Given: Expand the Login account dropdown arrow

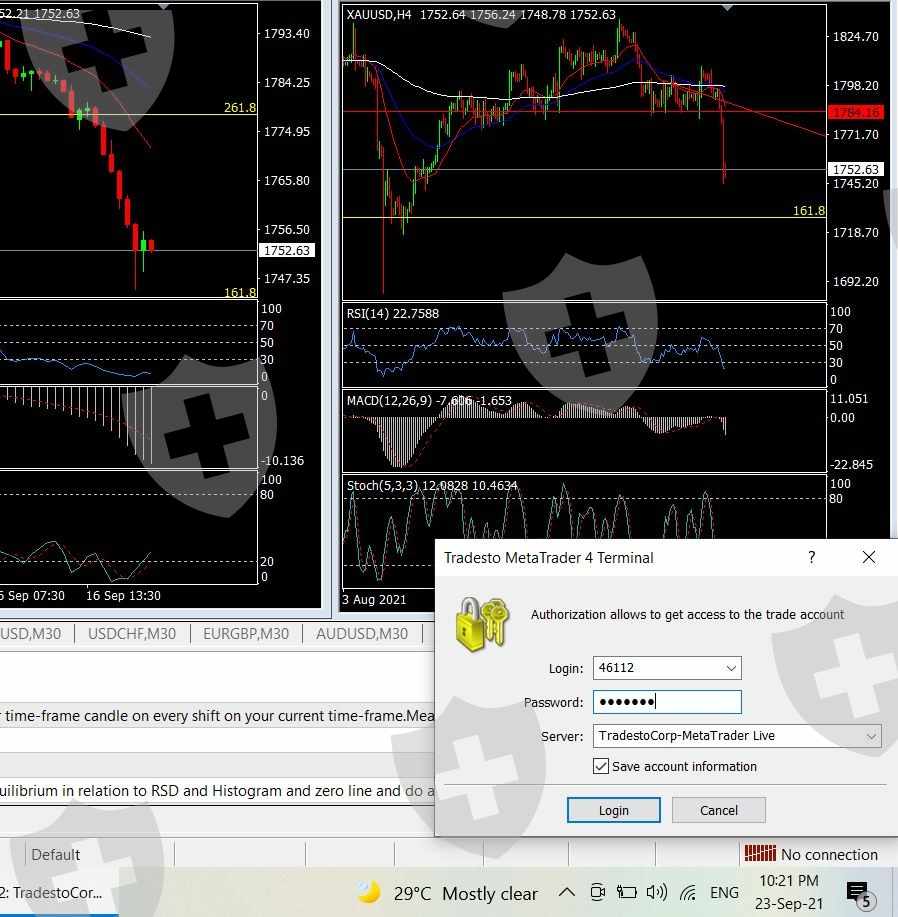Looking at the screenshot, I should (x=731, y=668).
